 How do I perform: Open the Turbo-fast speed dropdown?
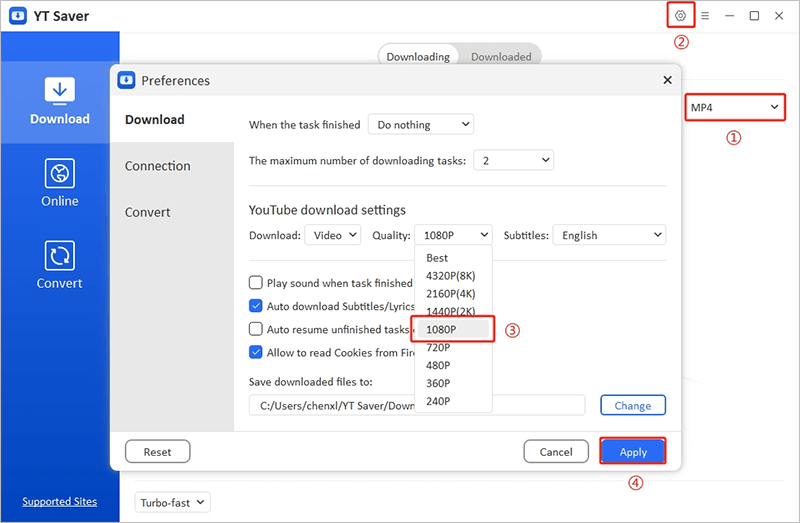[172, 503]
